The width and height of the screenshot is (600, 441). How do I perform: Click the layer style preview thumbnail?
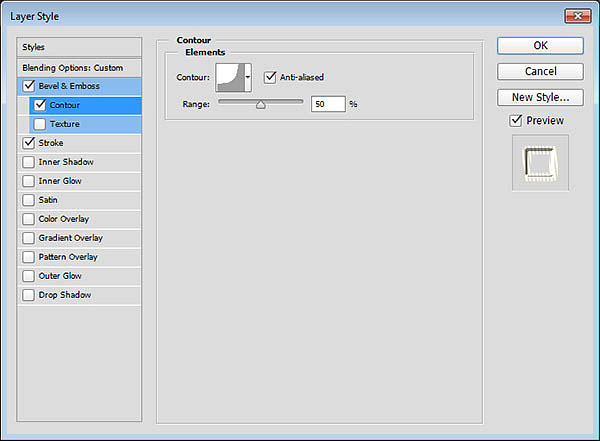click(540, 163)
